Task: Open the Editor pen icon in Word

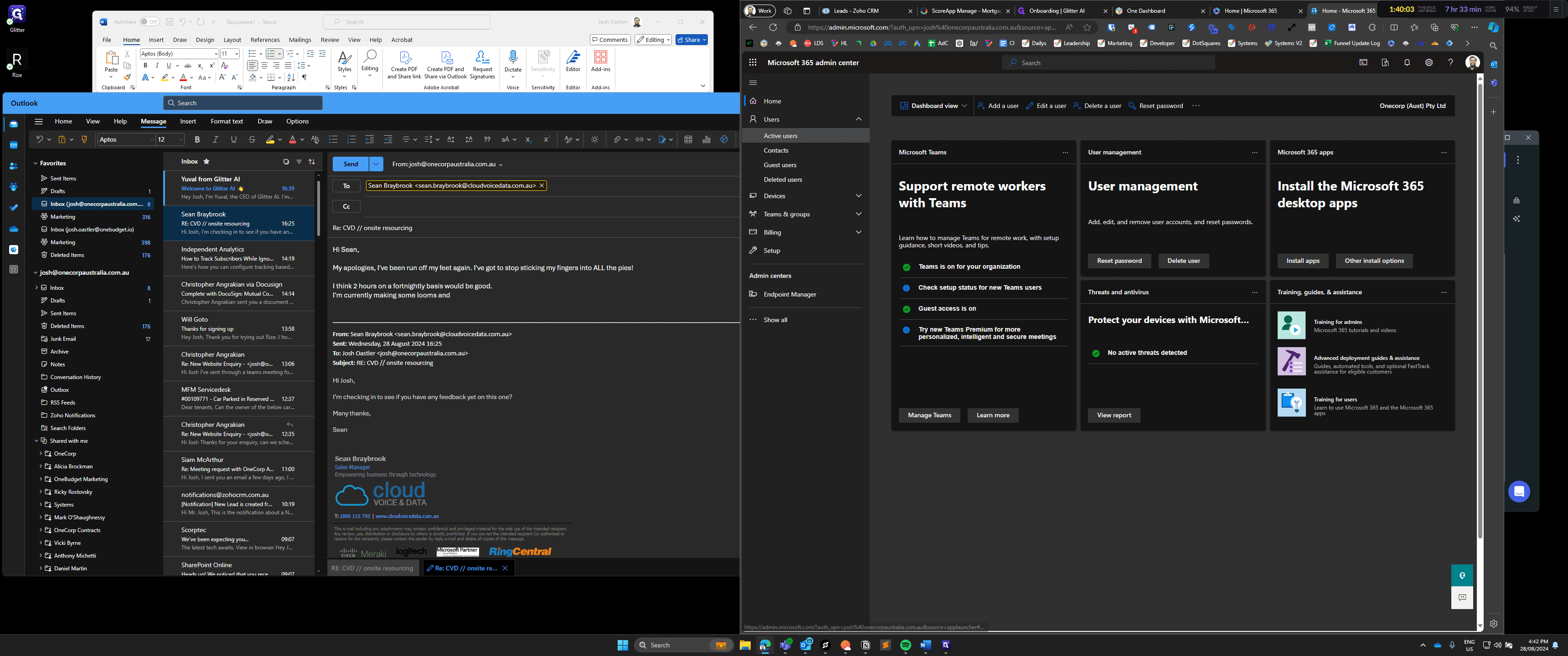Action: 573,61
